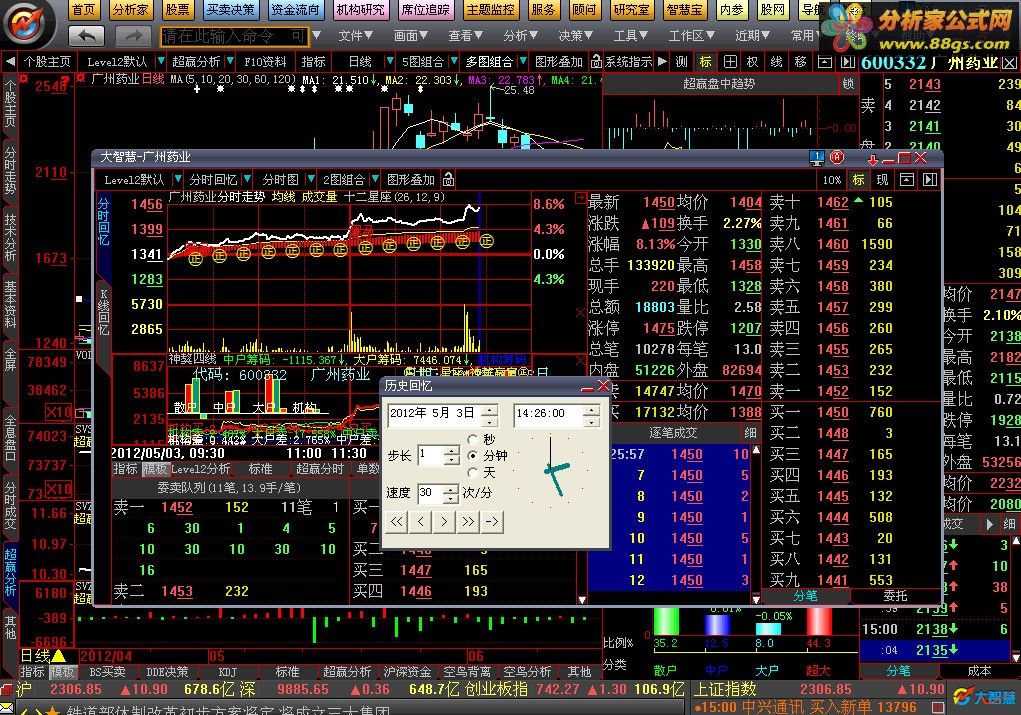
Task: Click the F10资料 button
Action: pos(265,62)
